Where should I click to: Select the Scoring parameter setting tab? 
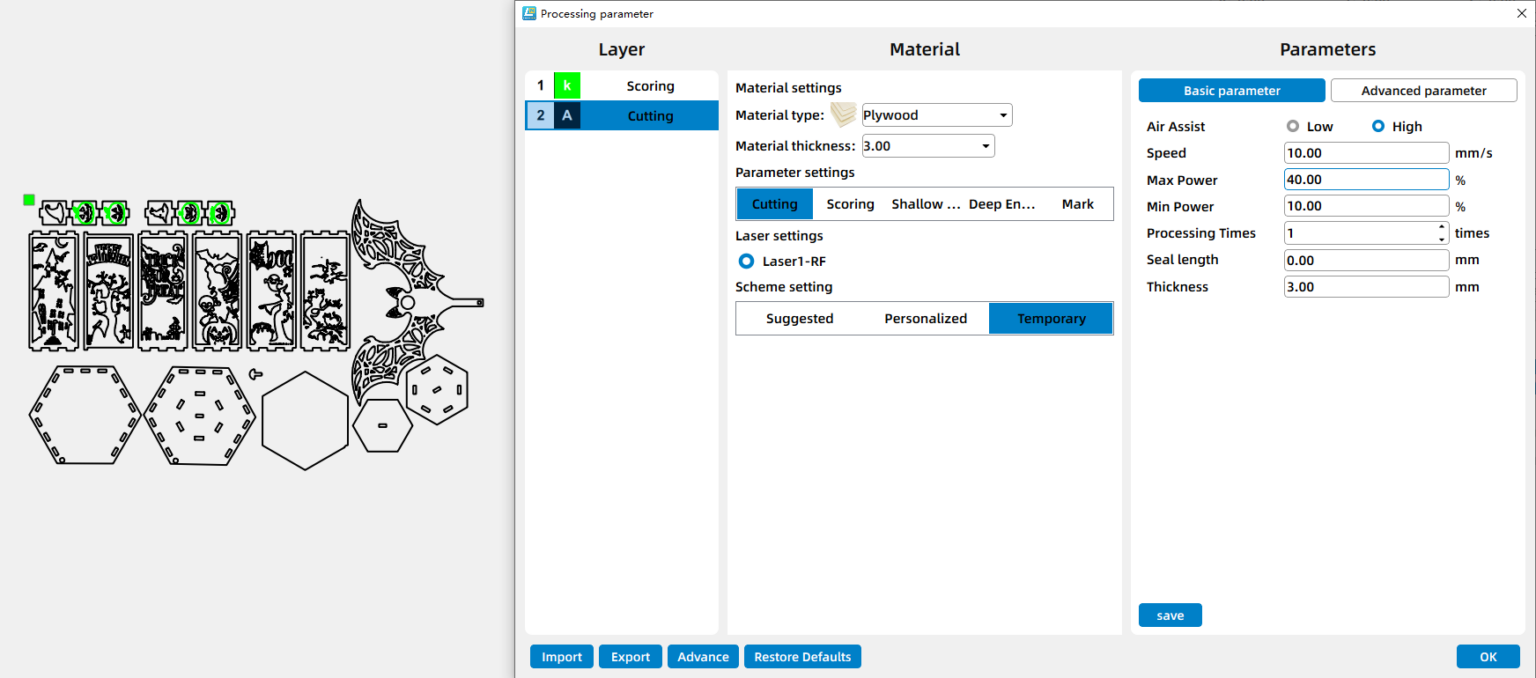click(850, 204)
